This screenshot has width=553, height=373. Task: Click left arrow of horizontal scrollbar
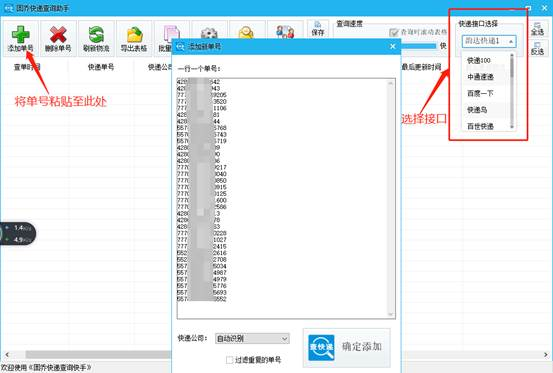6,354
